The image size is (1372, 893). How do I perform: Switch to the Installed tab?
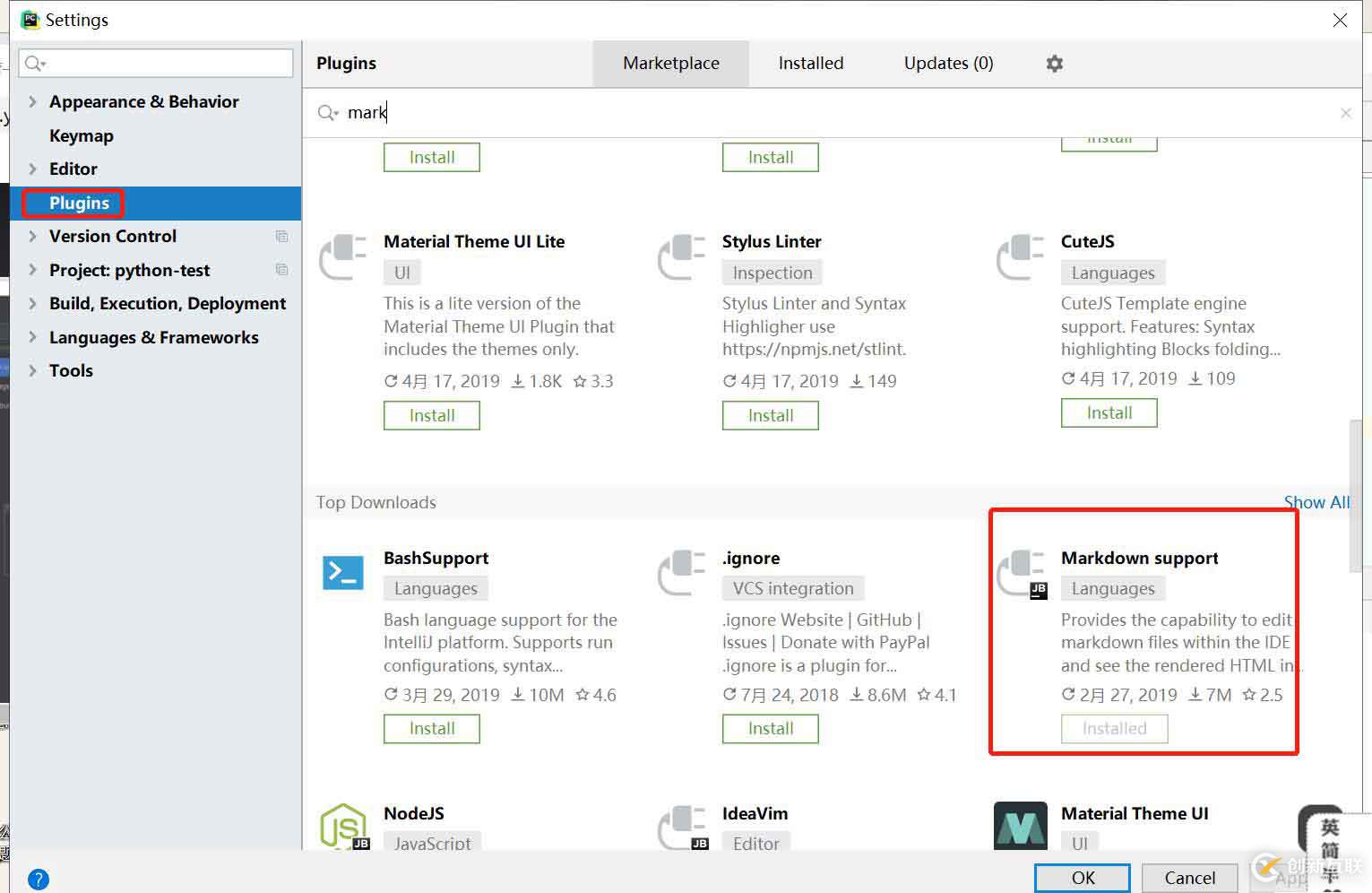click(811, 64)
